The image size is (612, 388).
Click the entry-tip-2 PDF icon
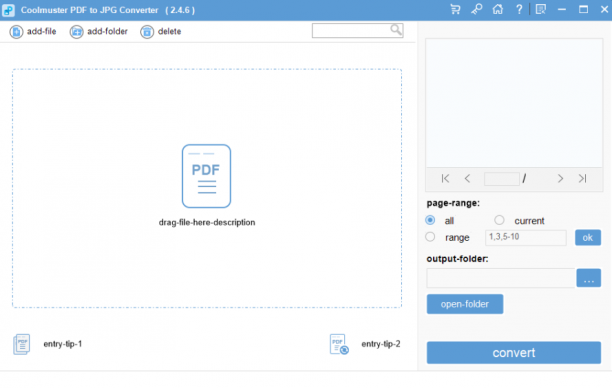339,344
